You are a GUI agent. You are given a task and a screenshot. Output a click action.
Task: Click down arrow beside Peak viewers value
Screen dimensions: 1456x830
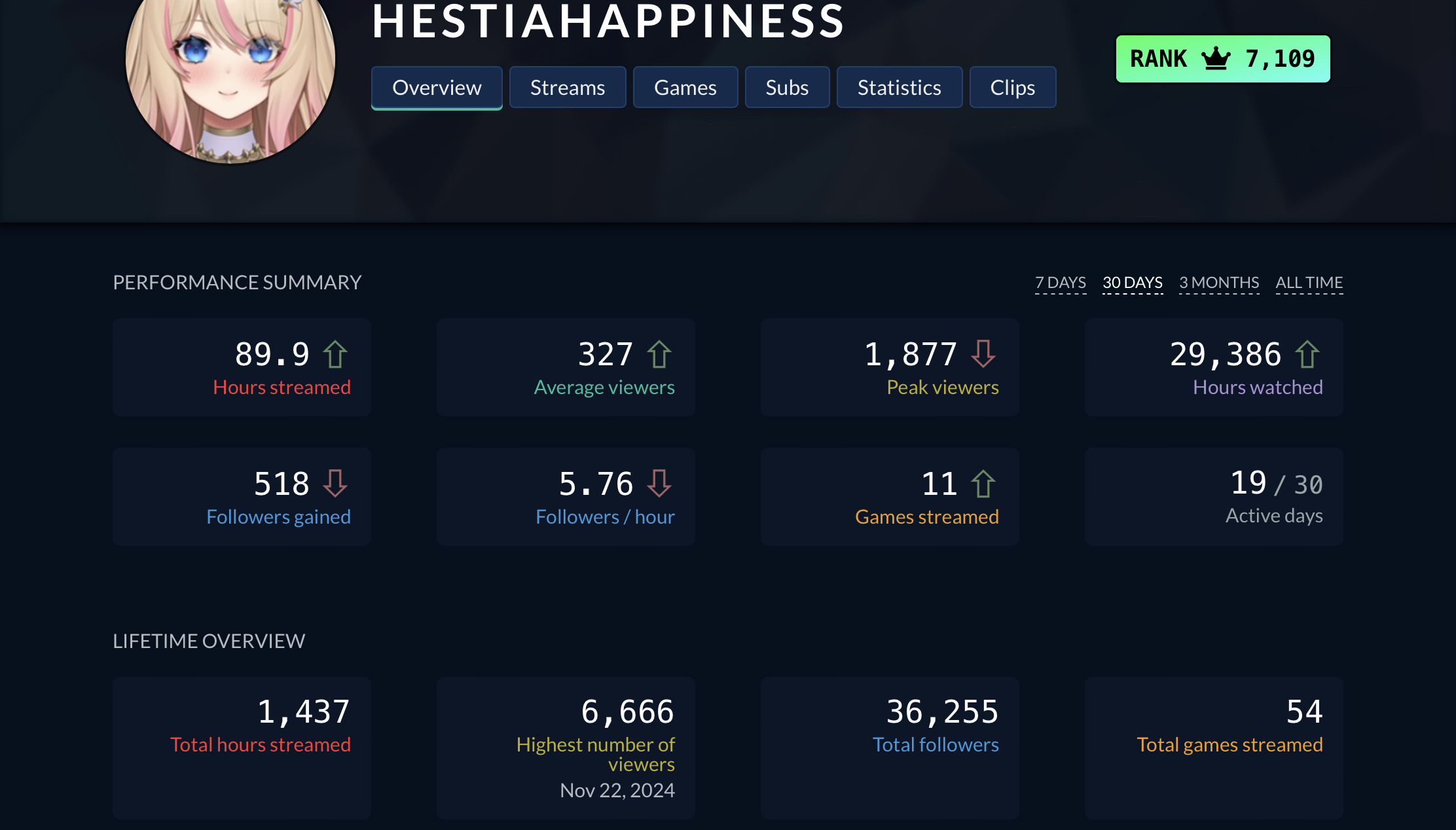point(983,353)
